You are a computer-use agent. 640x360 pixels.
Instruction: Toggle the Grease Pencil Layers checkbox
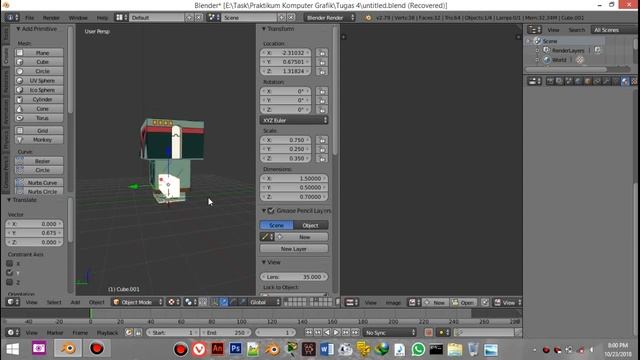[x=271, y=211]
